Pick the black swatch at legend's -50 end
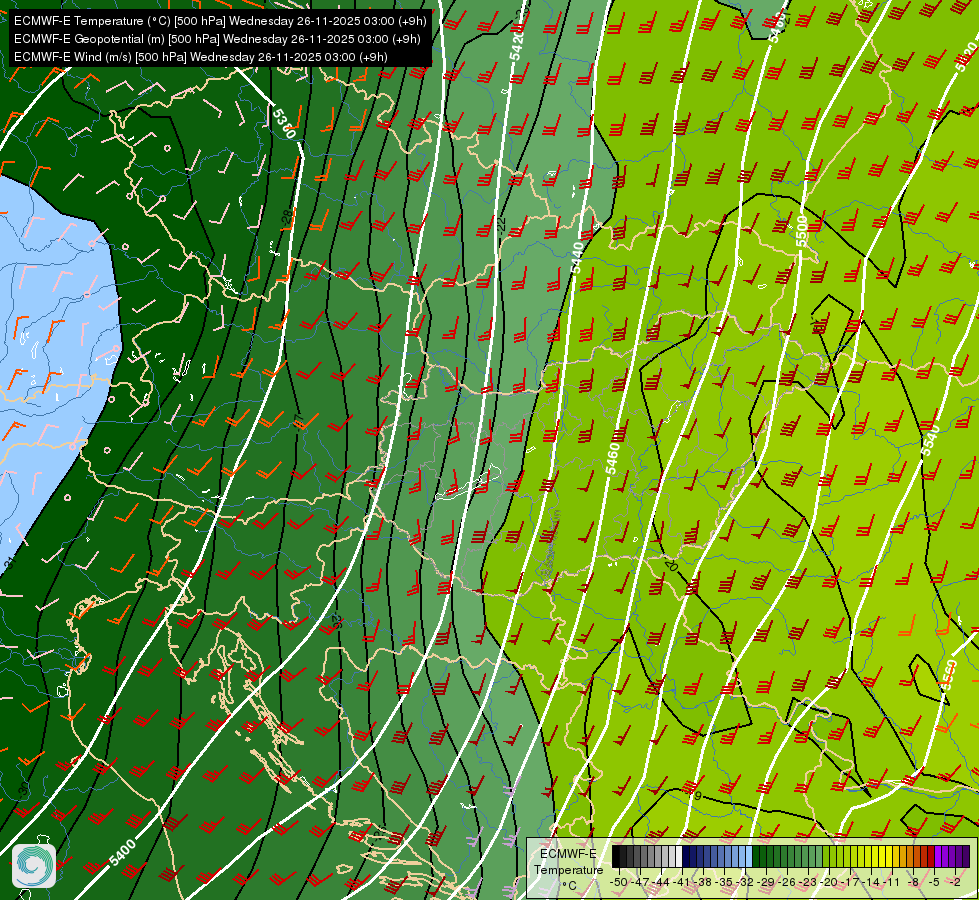 point(616,856)
